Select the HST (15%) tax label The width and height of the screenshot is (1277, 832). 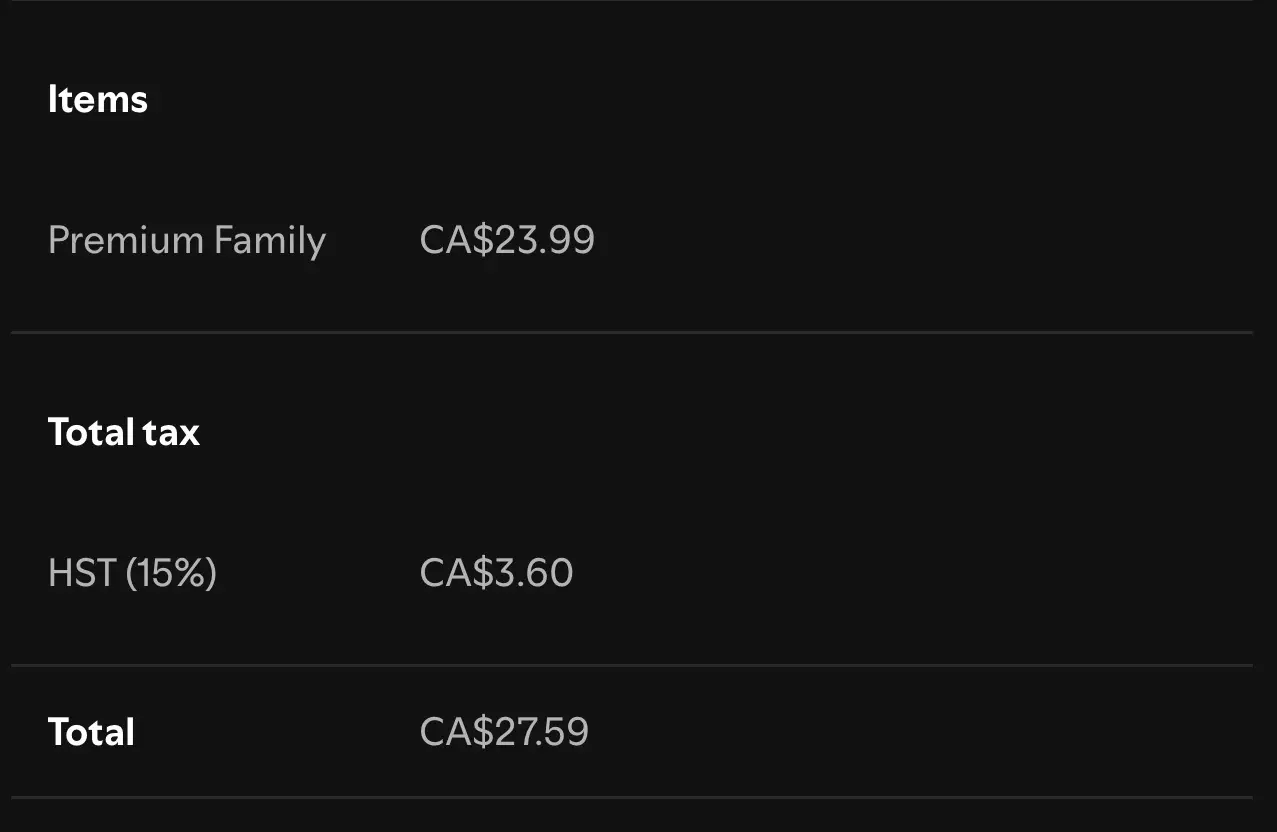pos(132,573)
